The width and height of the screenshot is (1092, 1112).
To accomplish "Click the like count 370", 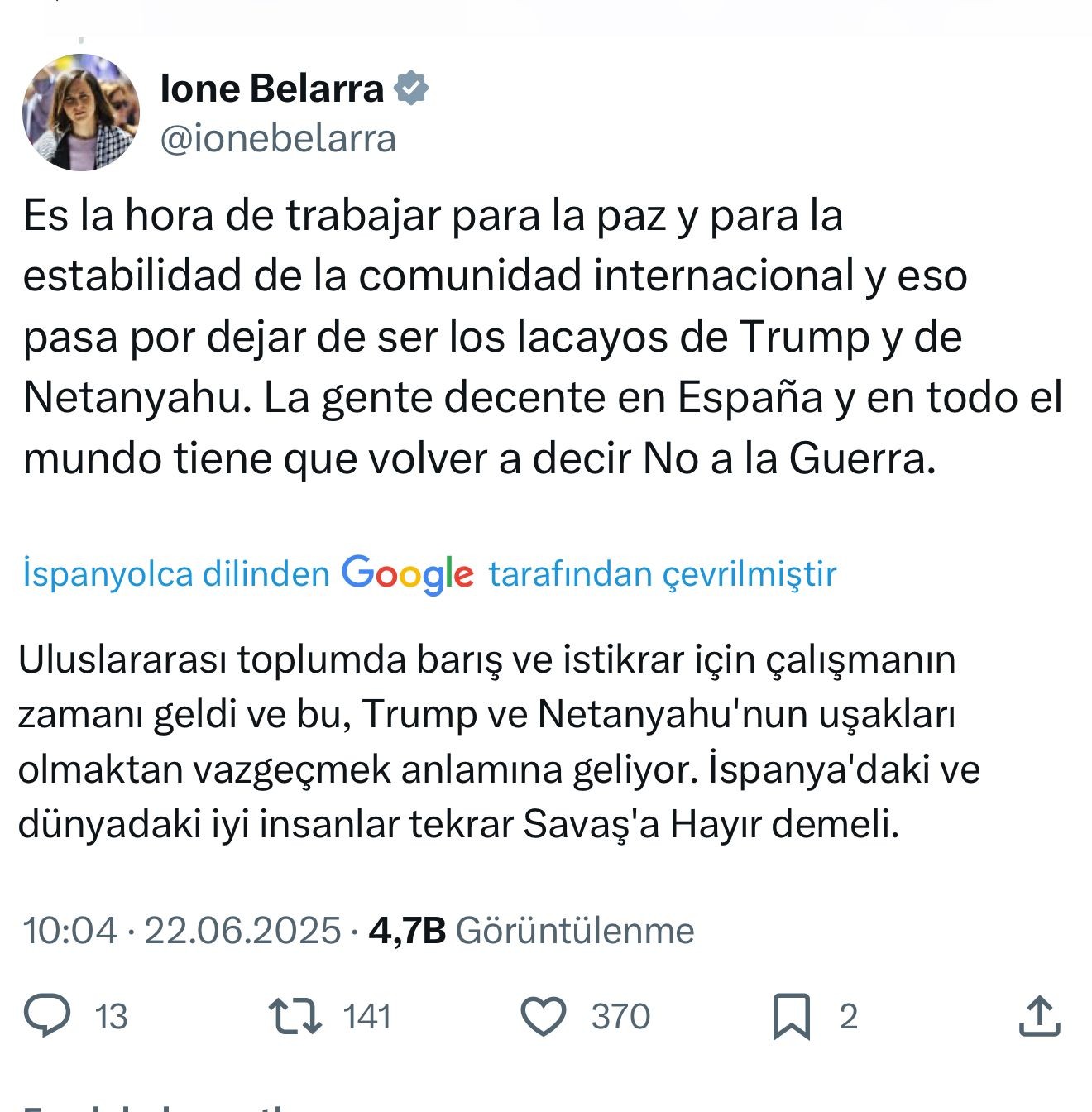I will [x=620, y=1017].
